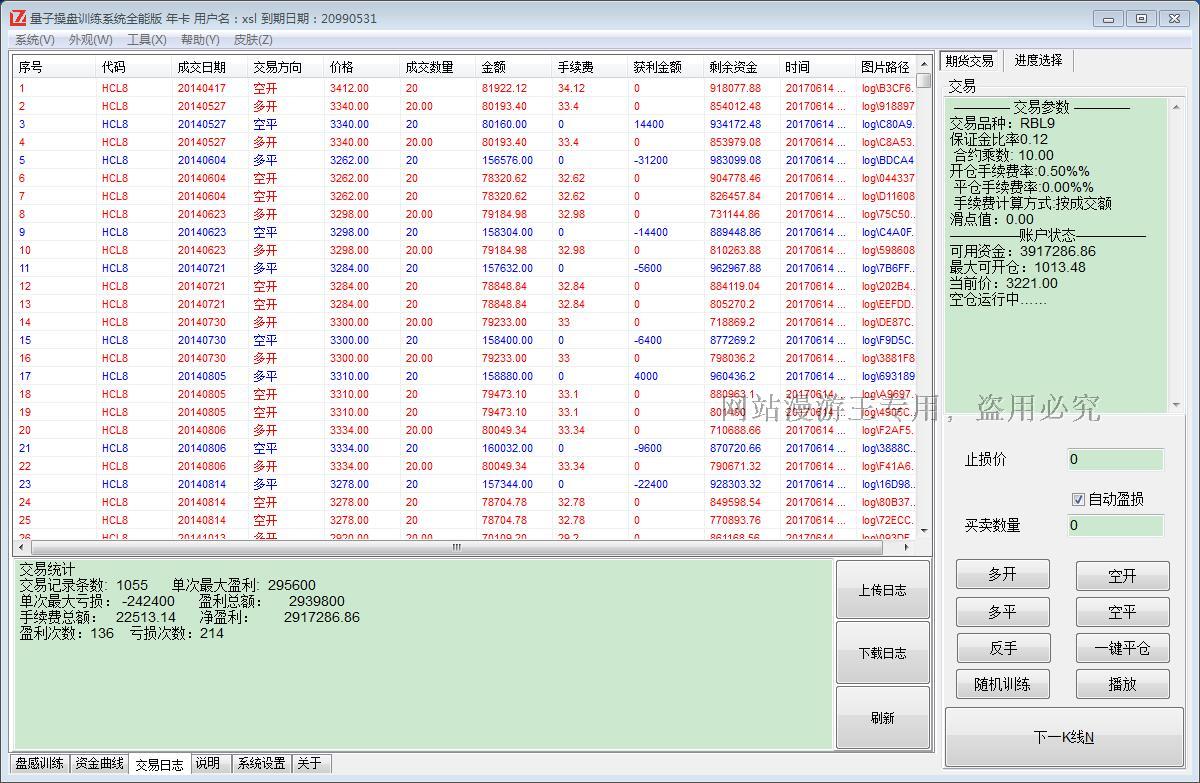Sort by the 价格 column header
Viewport: 1200px width, 783px height.
pyautogui.click(x=364, y=67)
